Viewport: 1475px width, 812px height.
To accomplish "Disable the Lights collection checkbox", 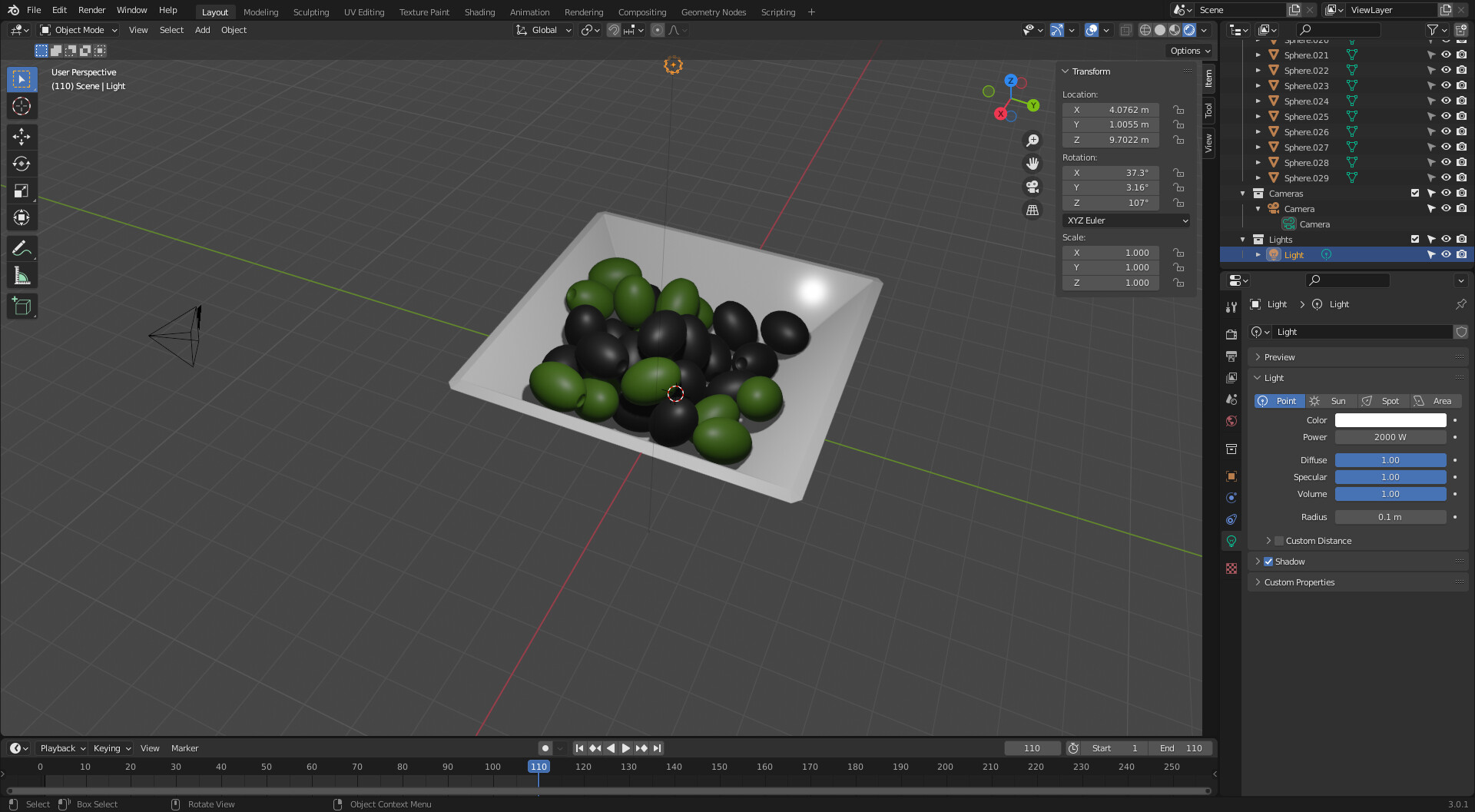I will coord(1414,239).
